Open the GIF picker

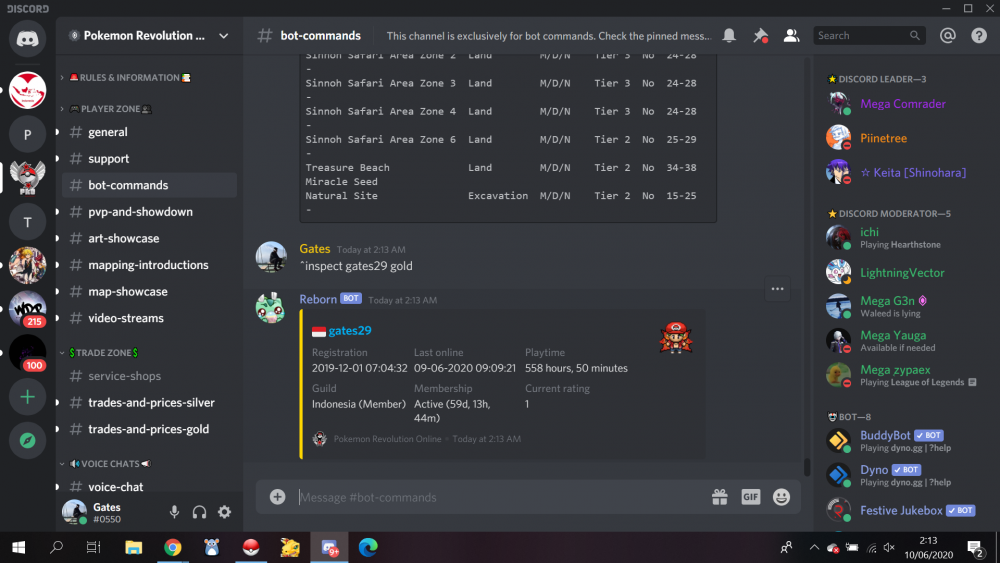750,497
